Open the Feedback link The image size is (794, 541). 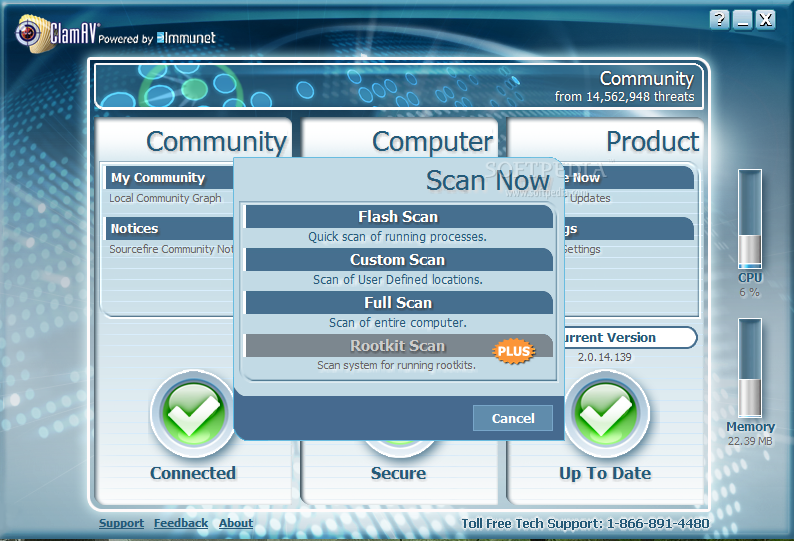181,523
